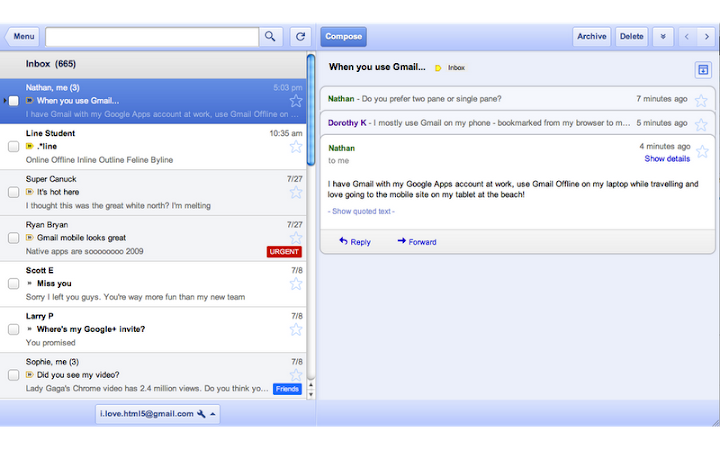The width and height of the screenshot is (720, 450).
Task: Select the Larry P message checkbox
Action: (14, 329)
